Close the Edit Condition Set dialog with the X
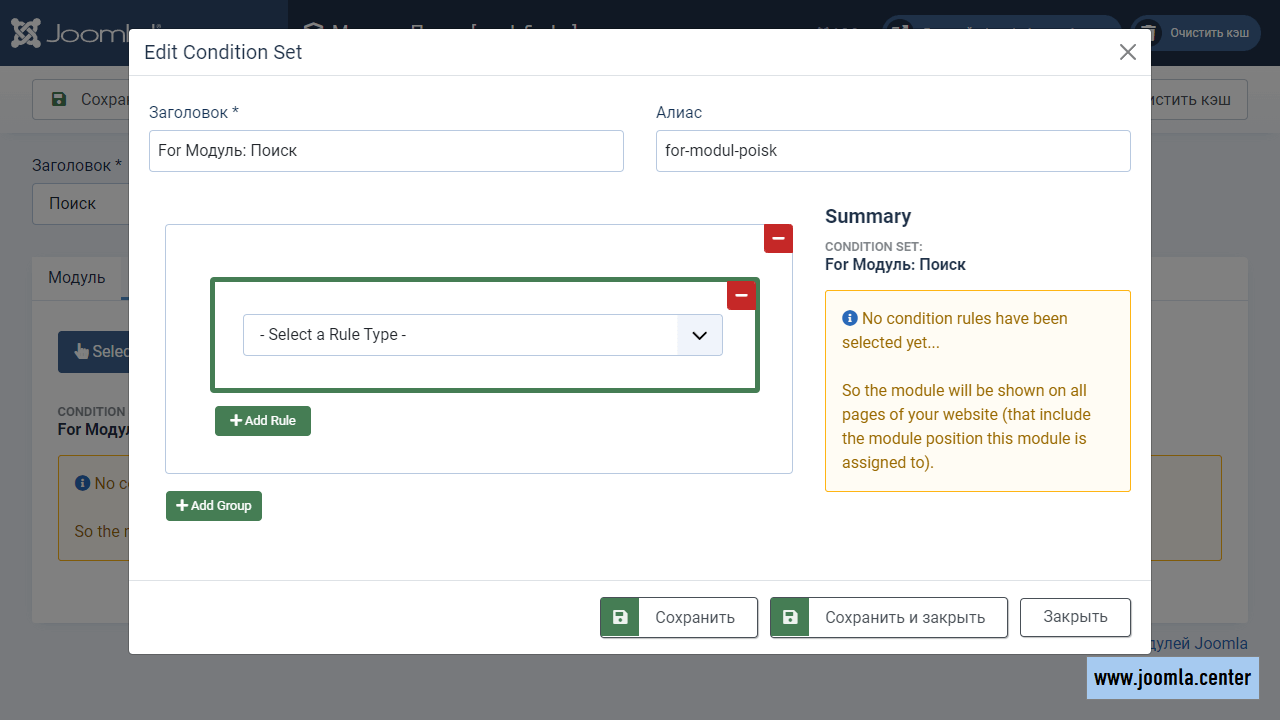Screen dimensions: 1280x720 (1127, 52)
